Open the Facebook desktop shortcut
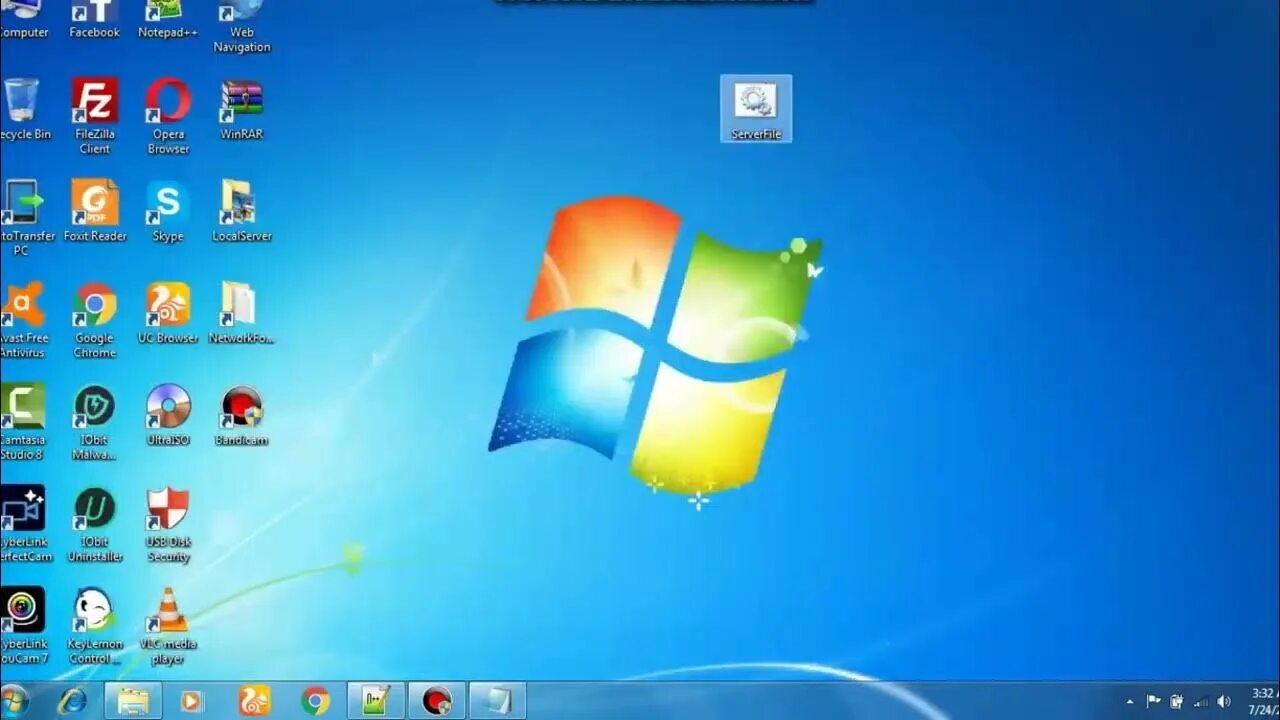The image size is (1280, 720). click(x=95, y=20)
